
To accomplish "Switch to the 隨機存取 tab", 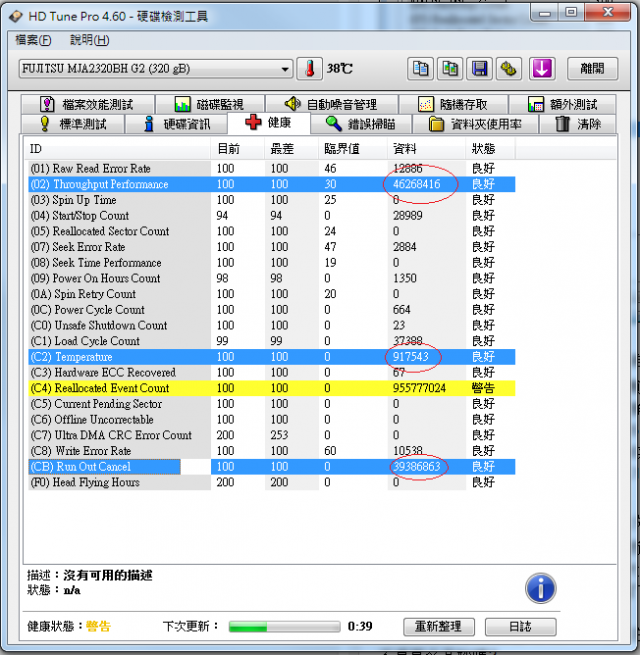I will [x=453, y=104].
